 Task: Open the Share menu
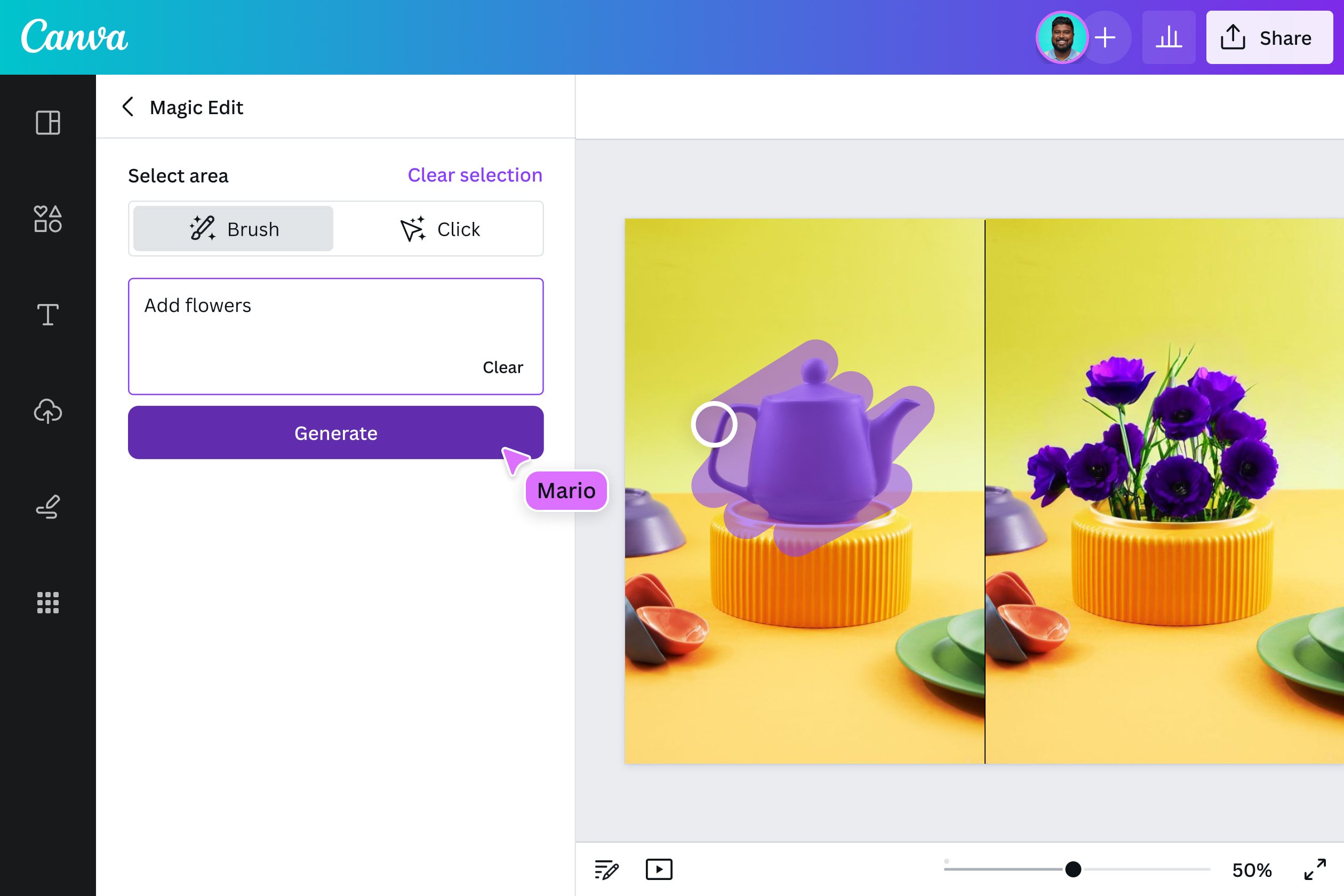coord(1269,38)
